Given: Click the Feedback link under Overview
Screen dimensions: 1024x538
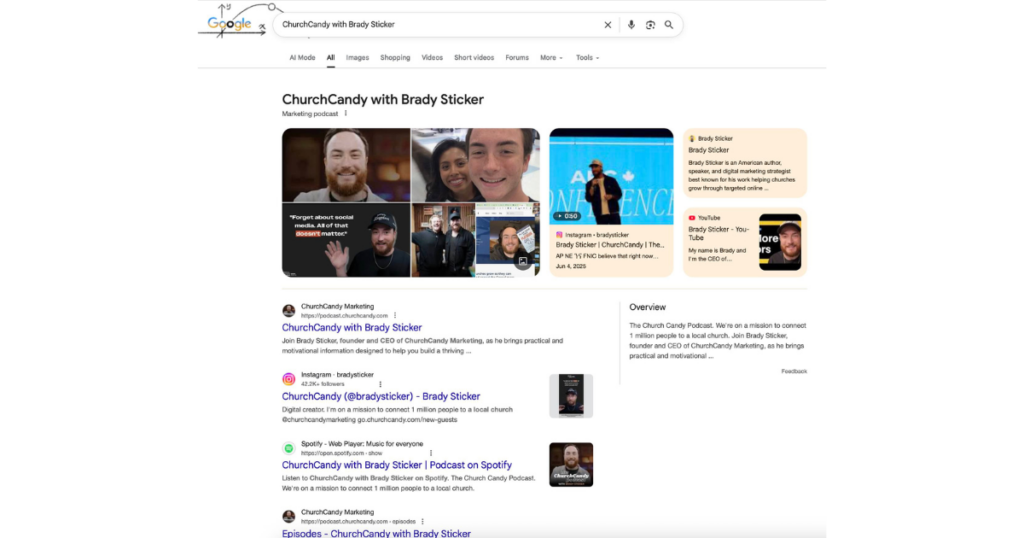Looking at the screenshot, I should (793, 371).
